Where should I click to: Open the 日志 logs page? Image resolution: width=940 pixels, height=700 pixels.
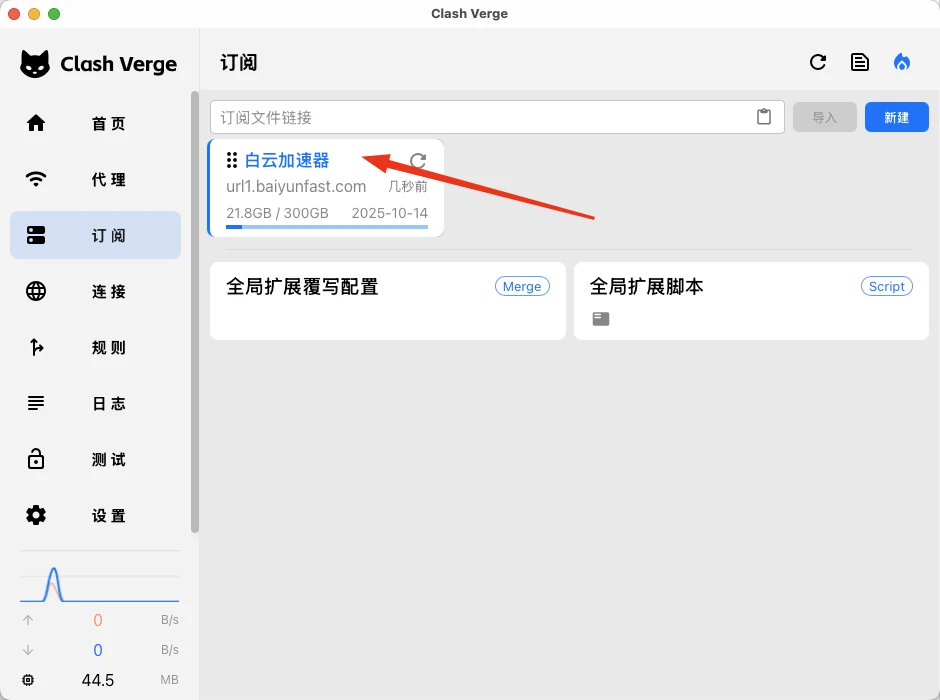point(95,403)
